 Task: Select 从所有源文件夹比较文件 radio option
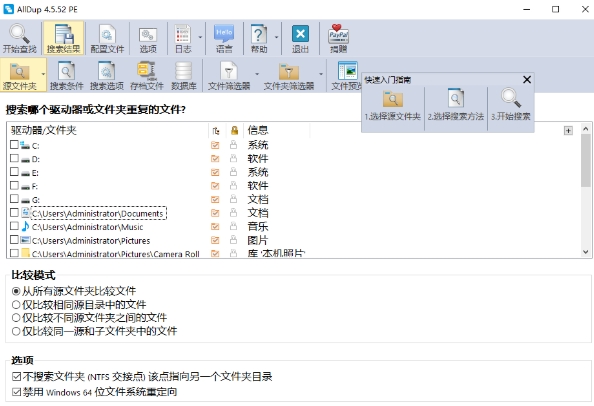(x=16, y=291)
